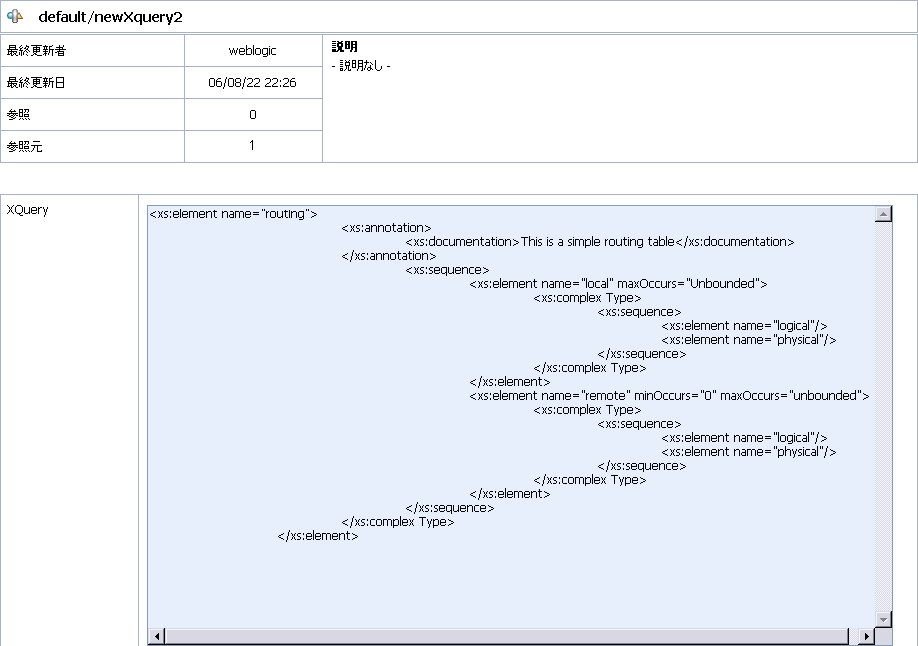Open the 参照元 count "1" reference link
The width and height of the screenshot is (918, 646).
pyautogui.click(x=253, y=146)
